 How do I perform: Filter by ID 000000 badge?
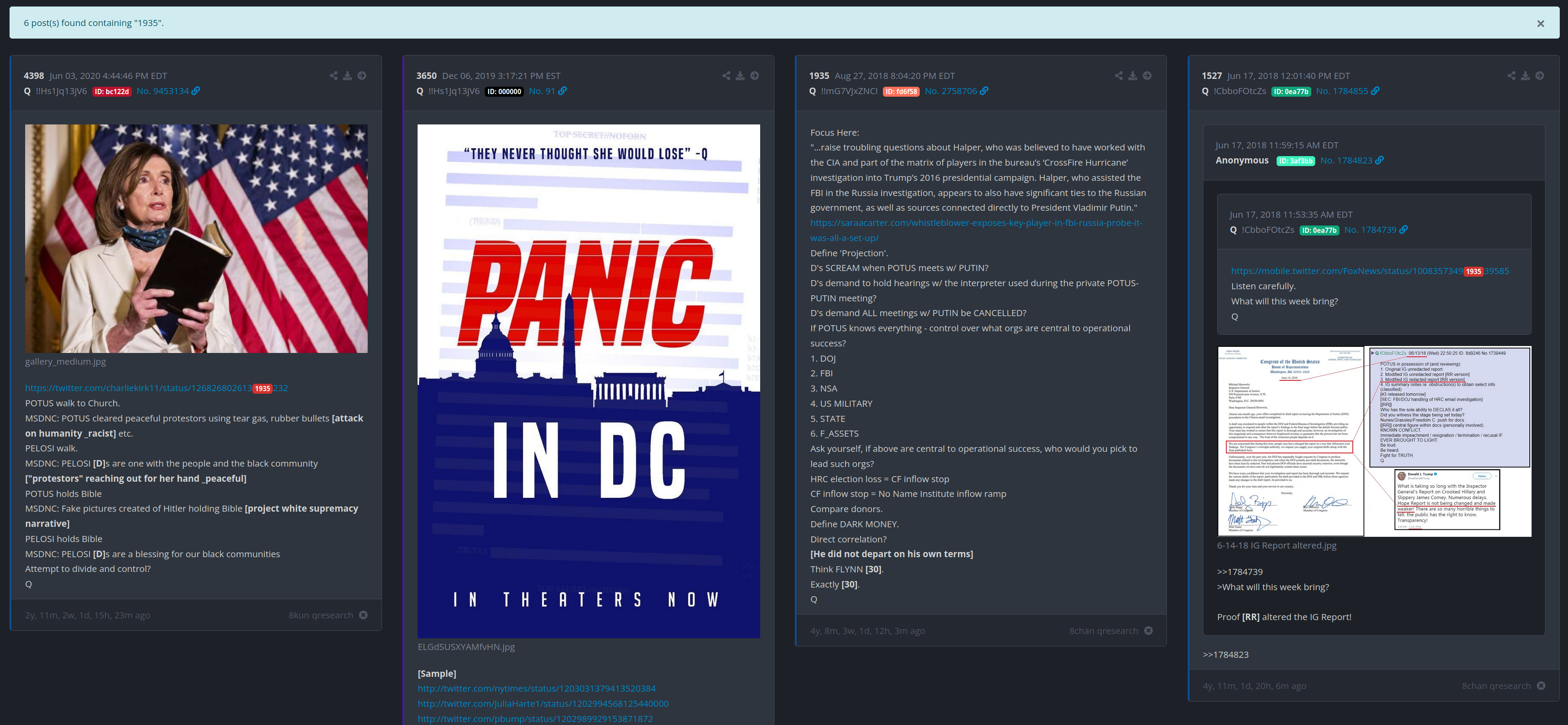point(504,91)
